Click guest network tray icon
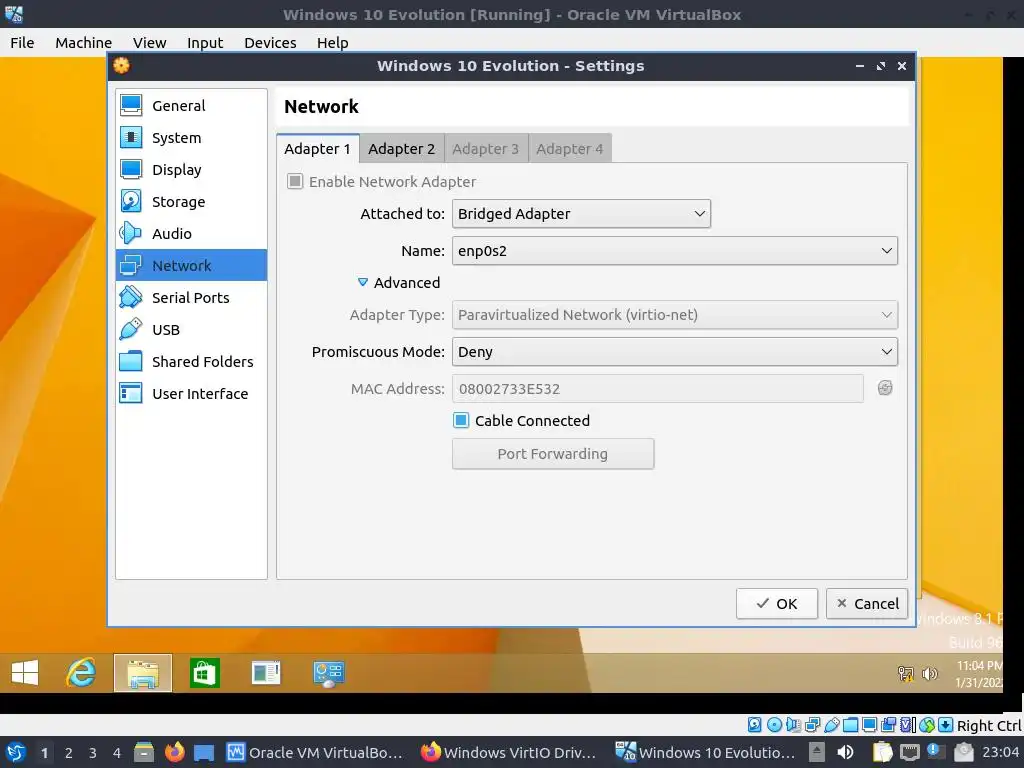 pyautogui.click(x=906, y=673)
